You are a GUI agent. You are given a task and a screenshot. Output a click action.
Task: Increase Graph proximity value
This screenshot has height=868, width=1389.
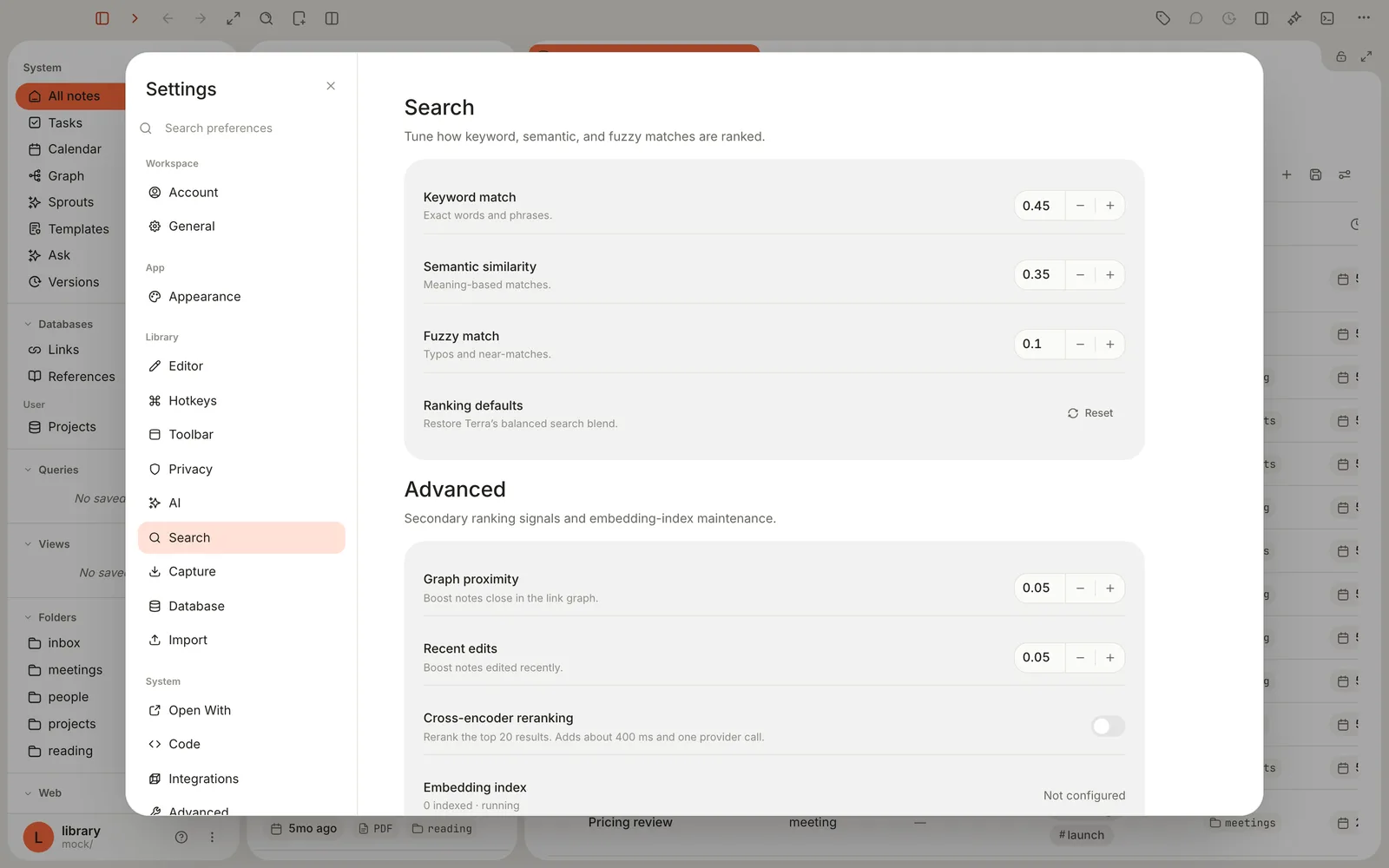pyautogui.click(x=1110, y=589)
